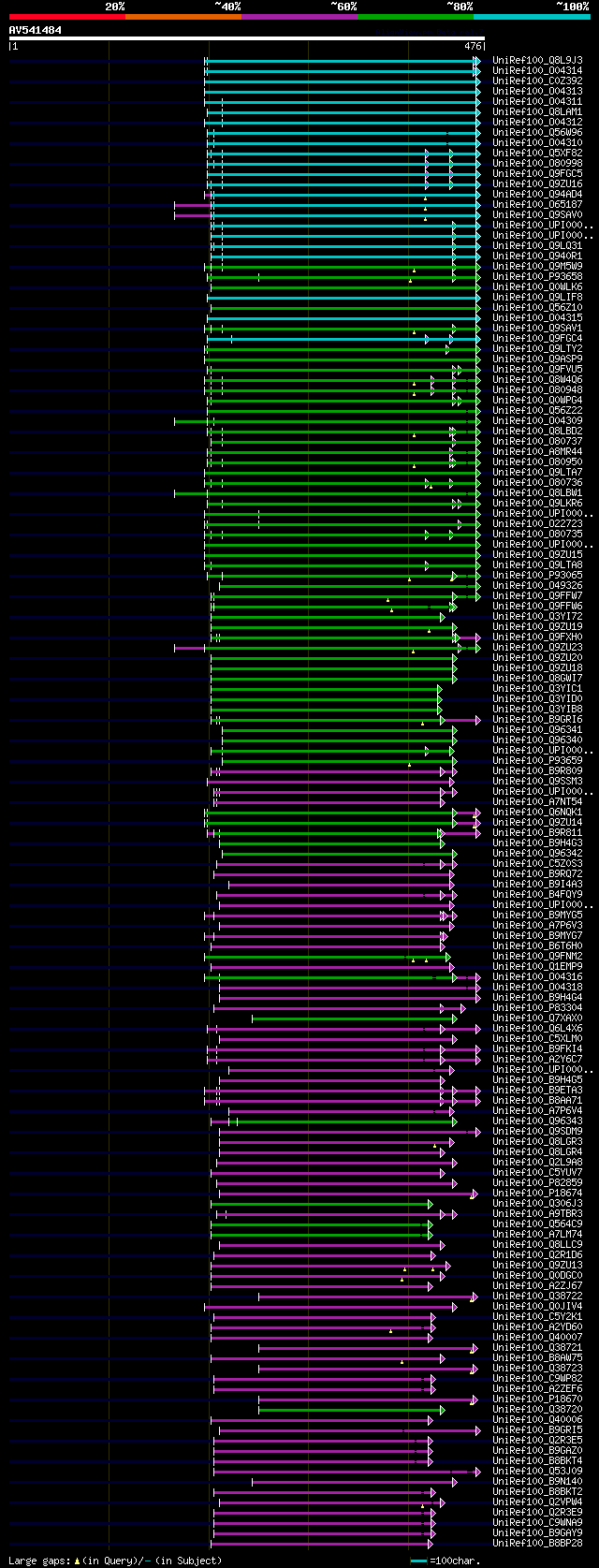599x1568 pixels.
Task: Click the label UniRef100_Q0WLK6
Action: tap(537, 286)
